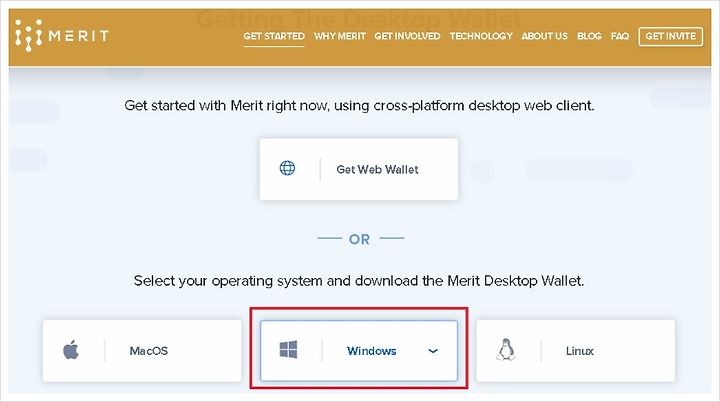Image resolution: width=720 pixels, height=402 pixels.
Task: Open the Blog menu item
Action: (589, 36)
